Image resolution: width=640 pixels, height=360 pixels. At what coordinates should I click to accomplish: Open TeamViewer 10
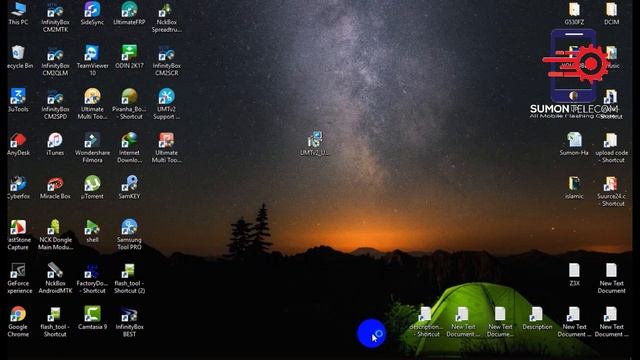pyautogui.click(x=92, y=61)
